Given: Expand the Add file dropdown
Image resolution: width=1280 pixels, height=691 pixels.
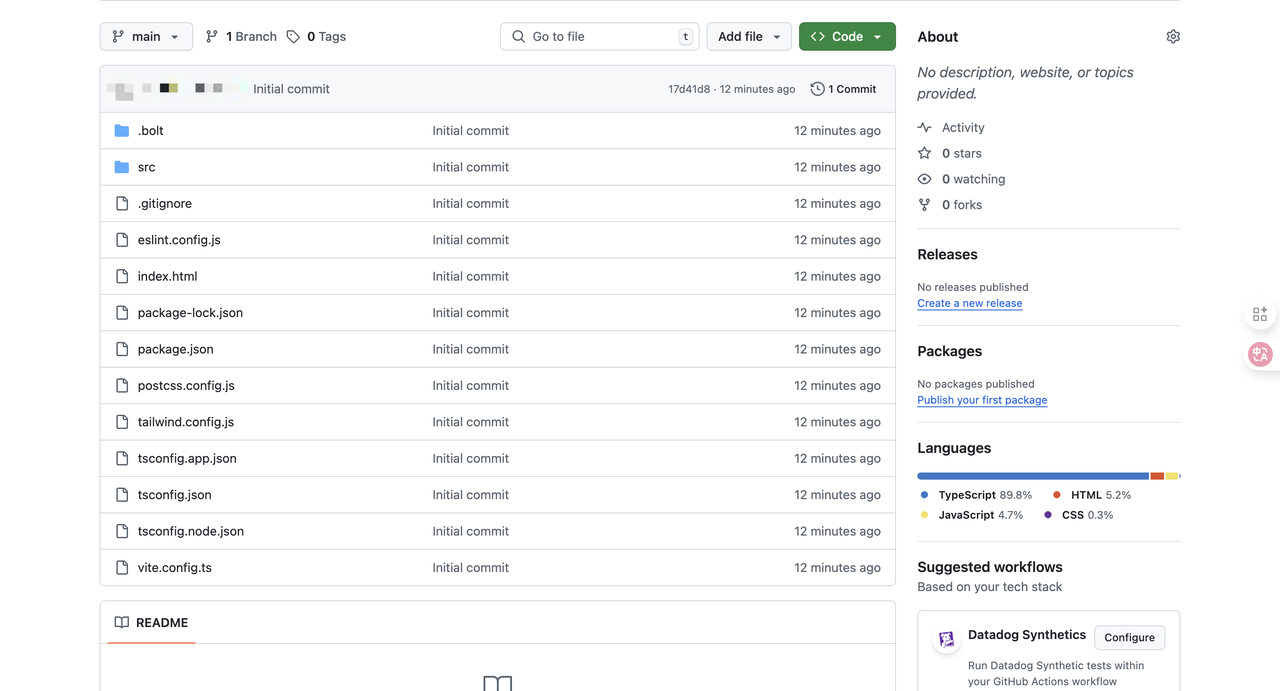Looking at the screenshot, I should 749,37.
